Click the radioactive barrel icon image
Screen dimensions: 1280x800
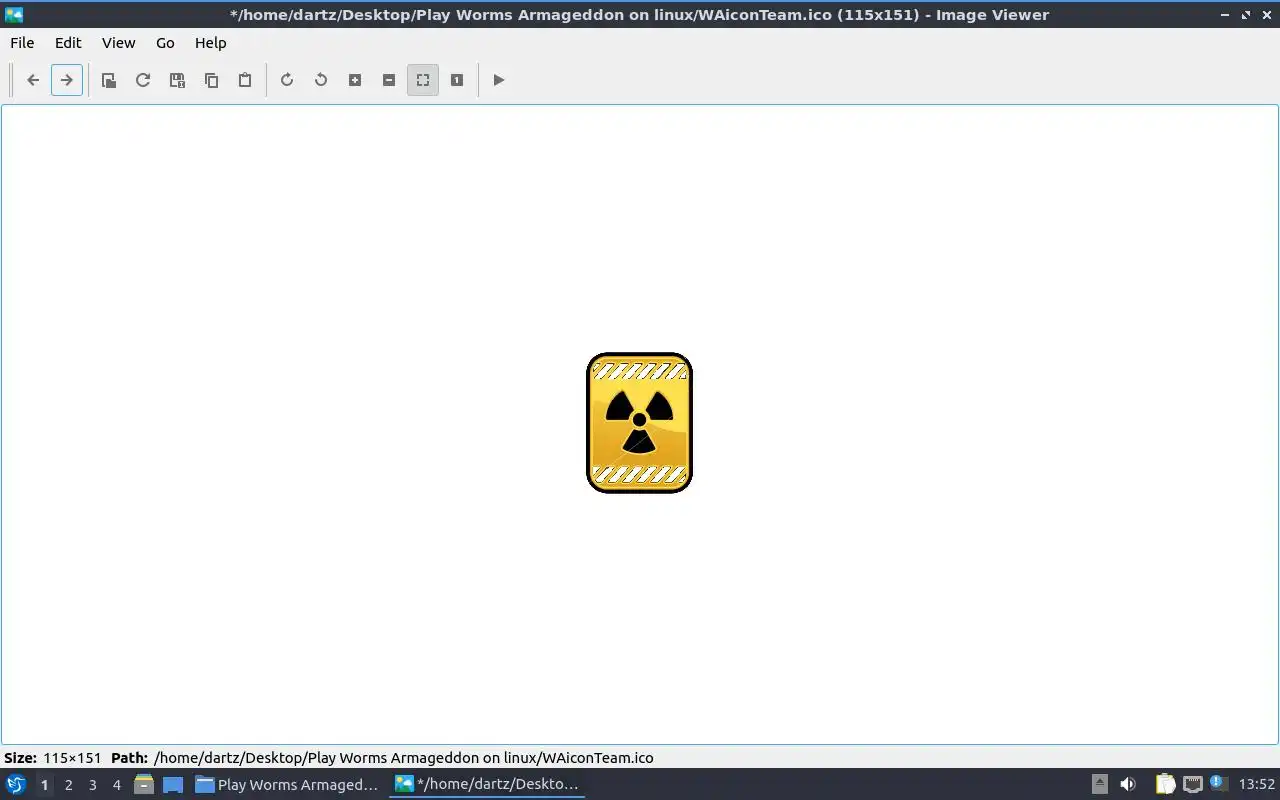639,423
